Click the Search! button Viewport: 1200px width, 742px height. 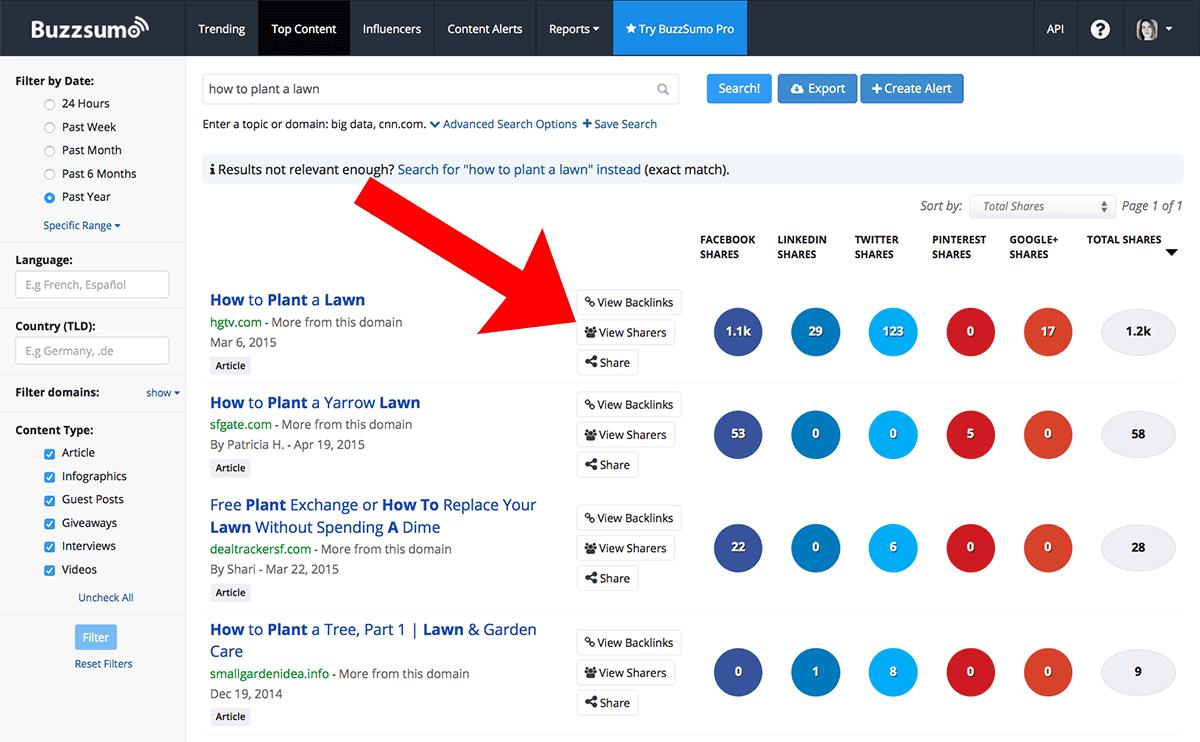(x=739, y=88)
